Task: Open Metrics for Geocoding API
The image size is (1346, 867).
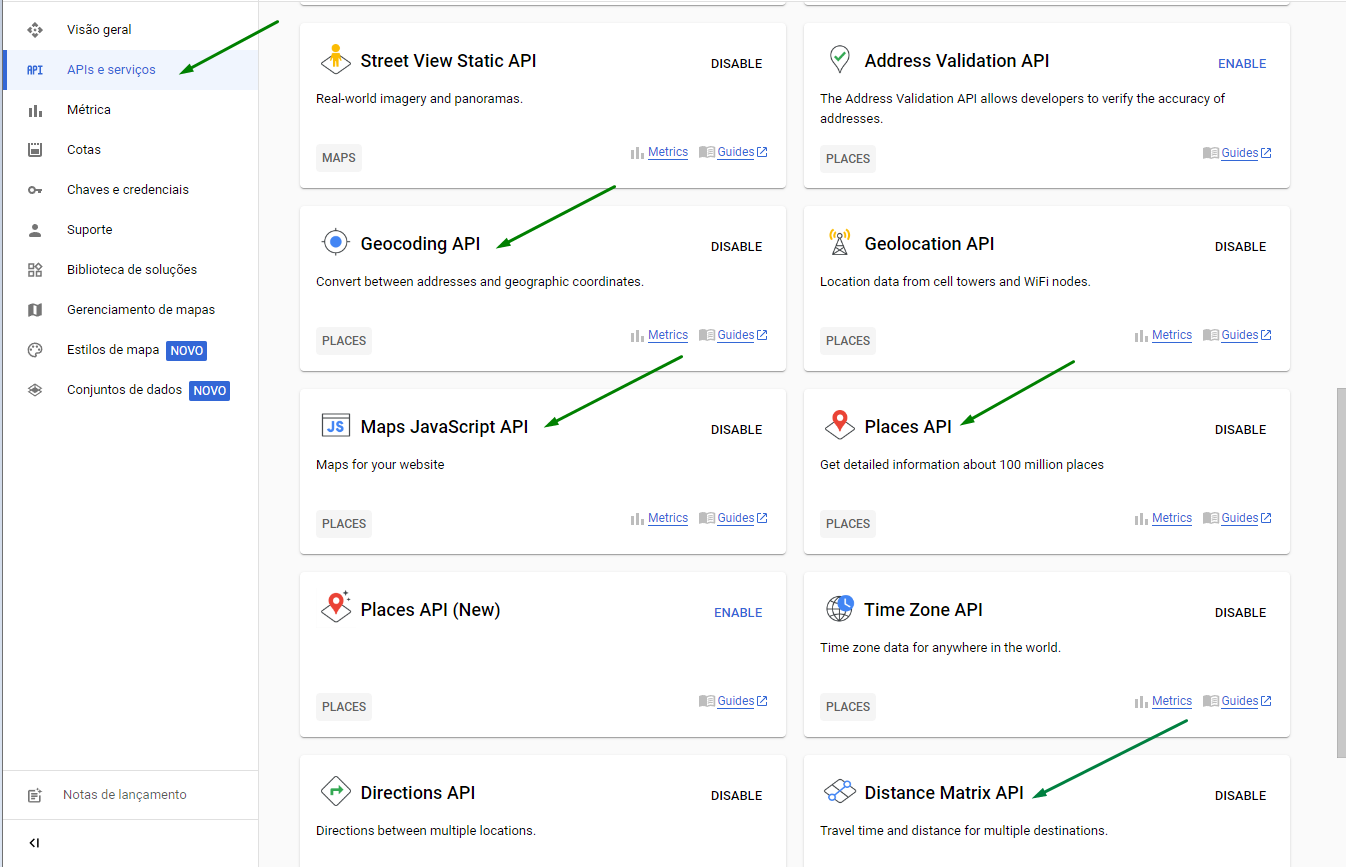Action: pyautogui.click(x=668, y=335)
